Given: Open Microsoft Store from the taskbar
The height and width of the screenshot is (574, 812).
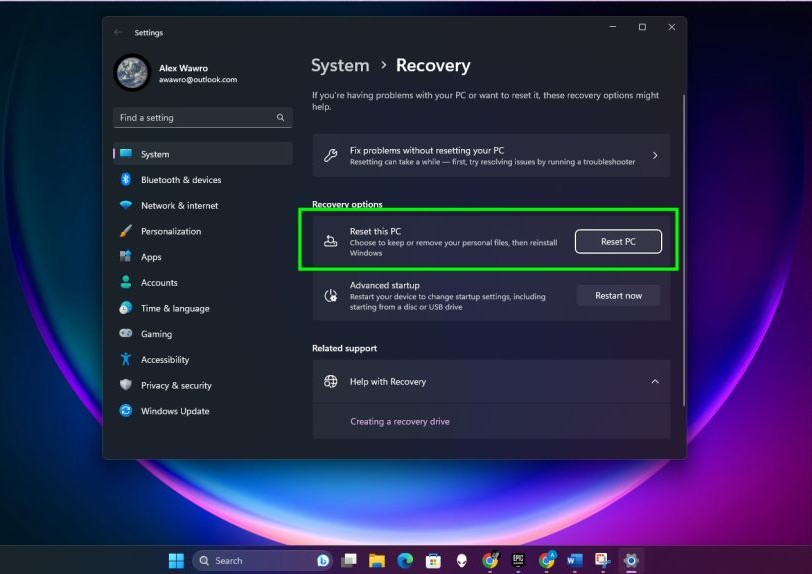Looking at the screenshot, I should click(433, 561).
